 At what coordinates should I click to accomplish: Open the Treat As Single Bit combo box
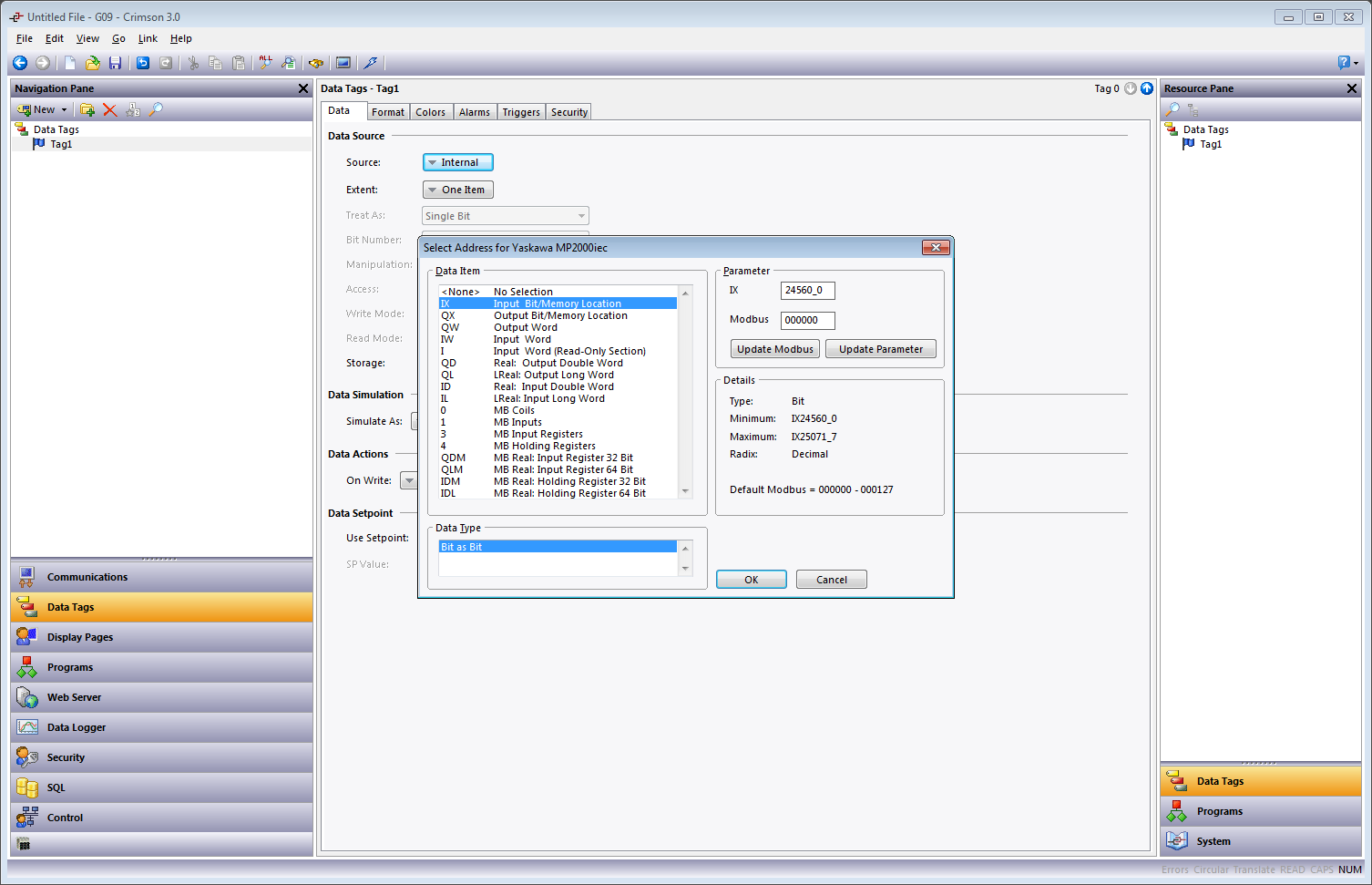[506, 216]
